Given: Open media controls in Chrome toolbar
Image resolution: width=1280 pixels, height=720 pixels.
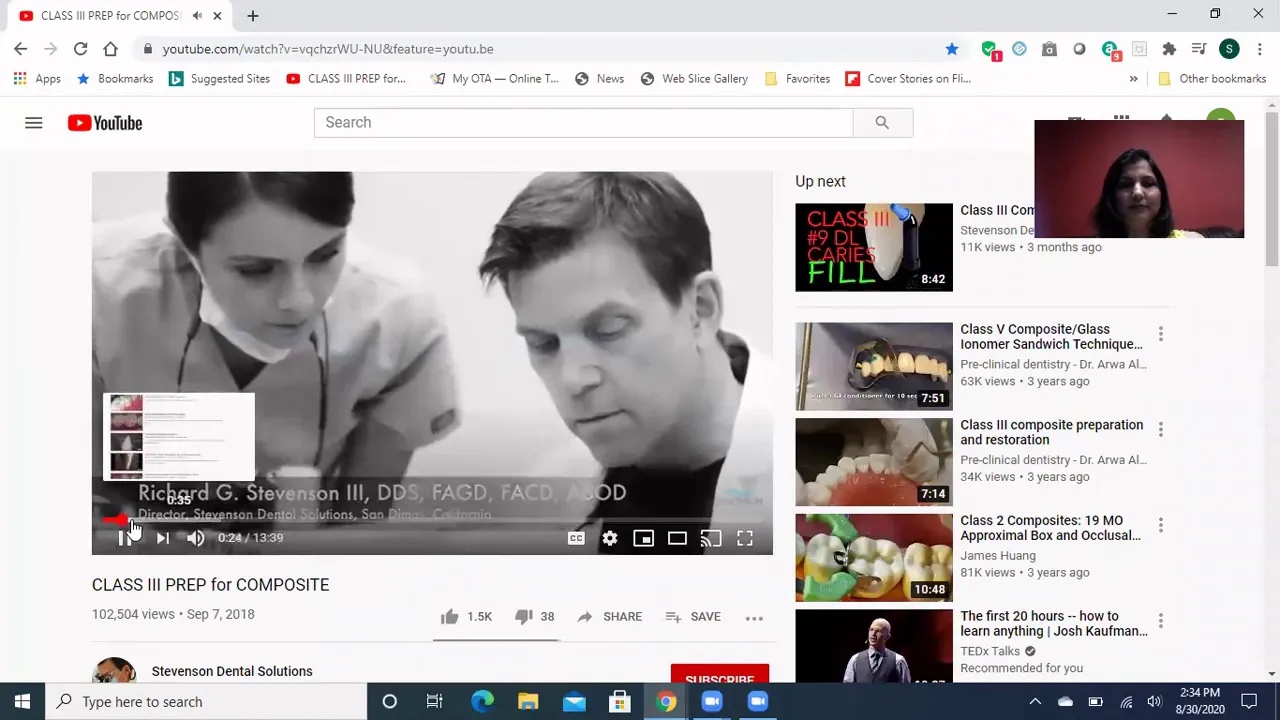Looking at the screenshot, I should (x=1199, y=49).
